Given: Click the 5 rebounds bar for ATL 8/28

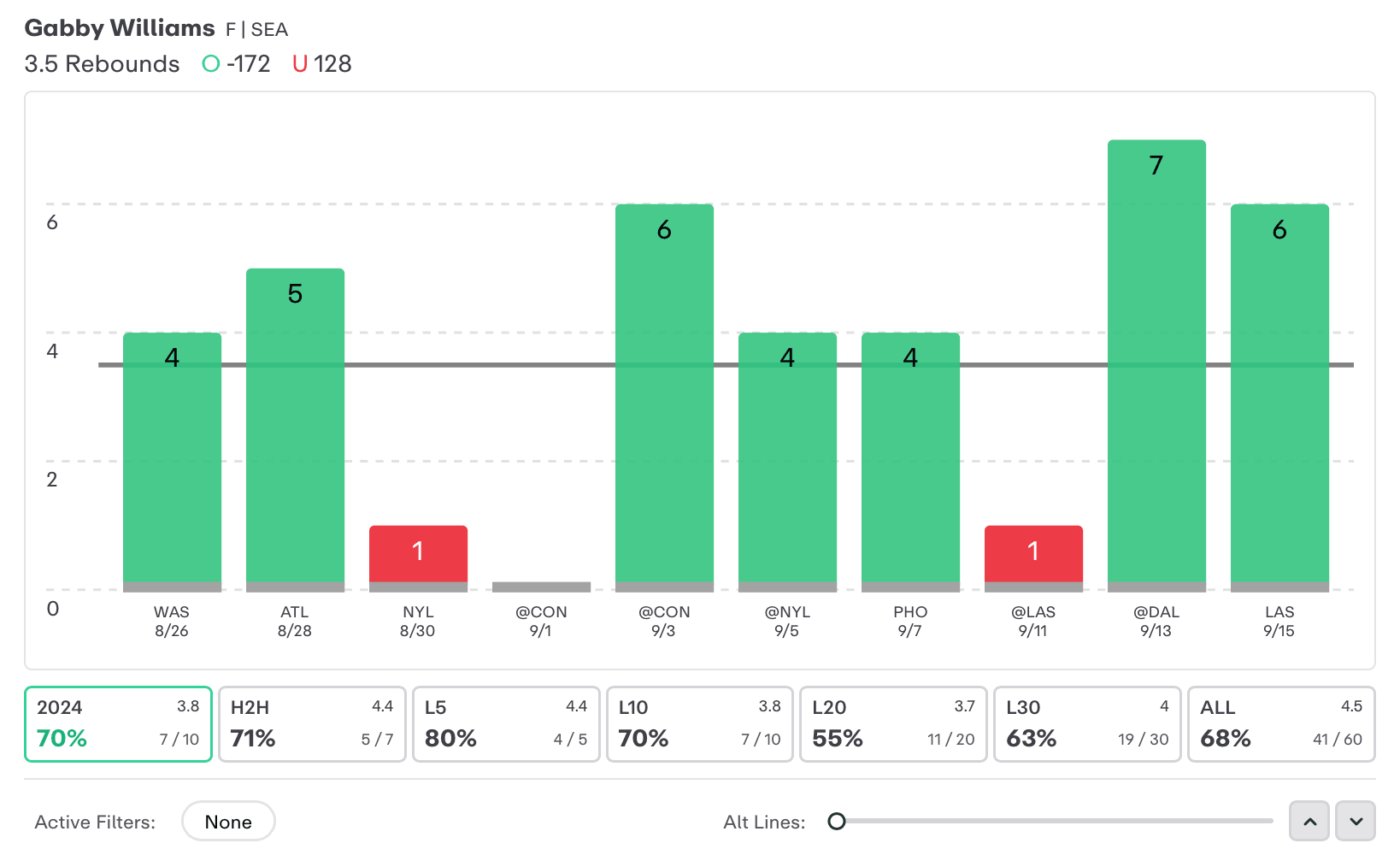Looking at the screenshot, I should pos(295,427).
